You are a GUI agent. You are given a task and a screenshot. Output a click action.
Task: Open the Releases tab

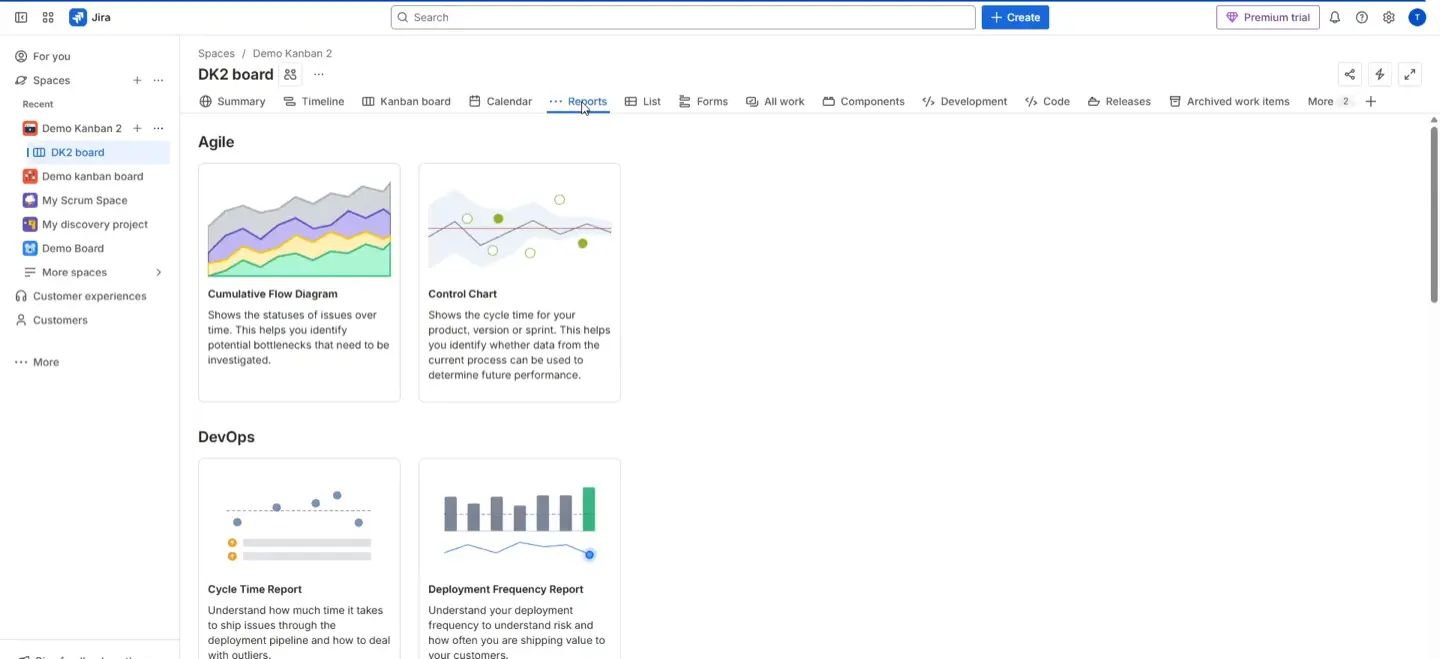[x=1119, y=101]
